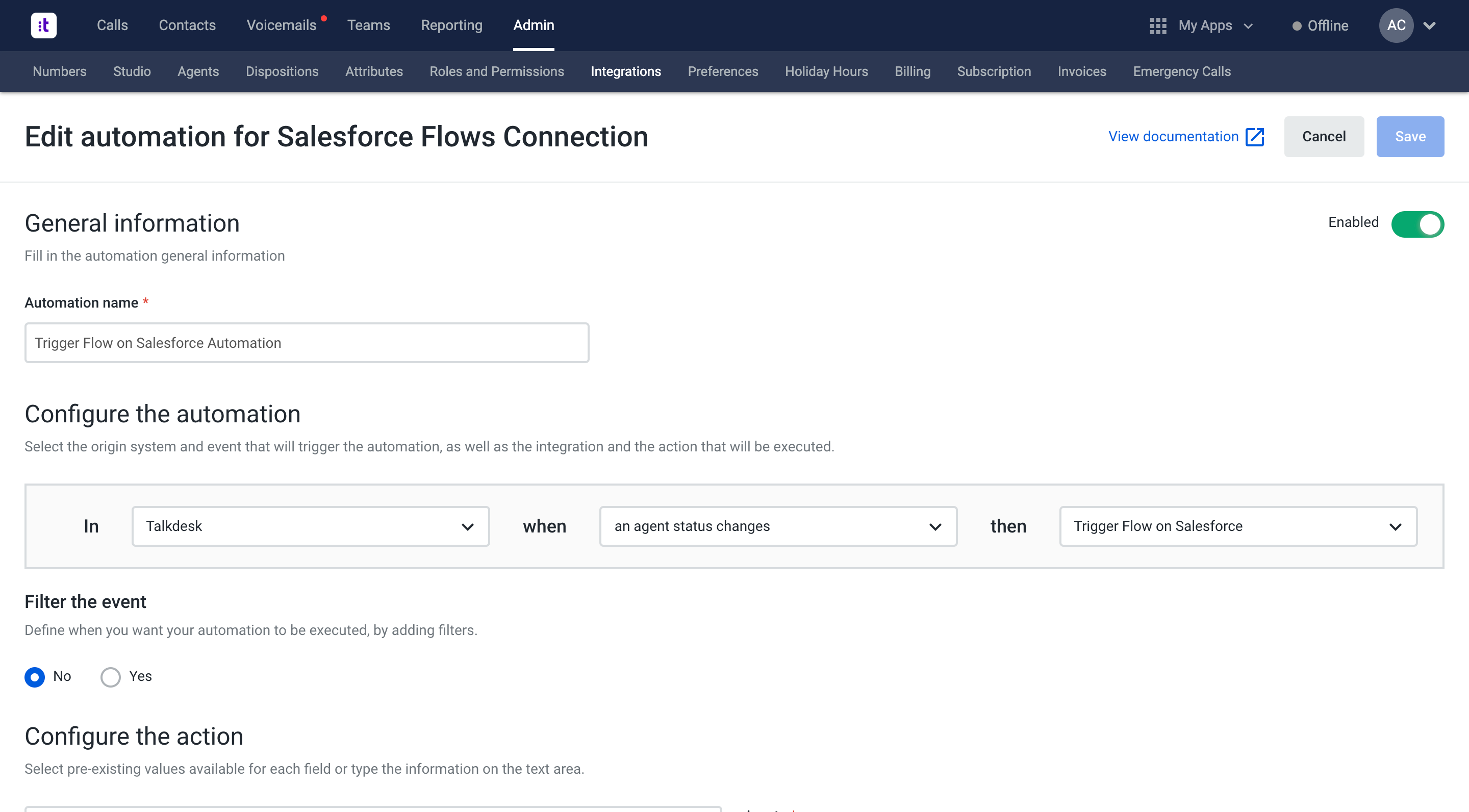Open the Trigger Flow on Salesforce dropdown
Image resolution: width=1469 pixels, height=812 pixels.
click(1238, 526)
